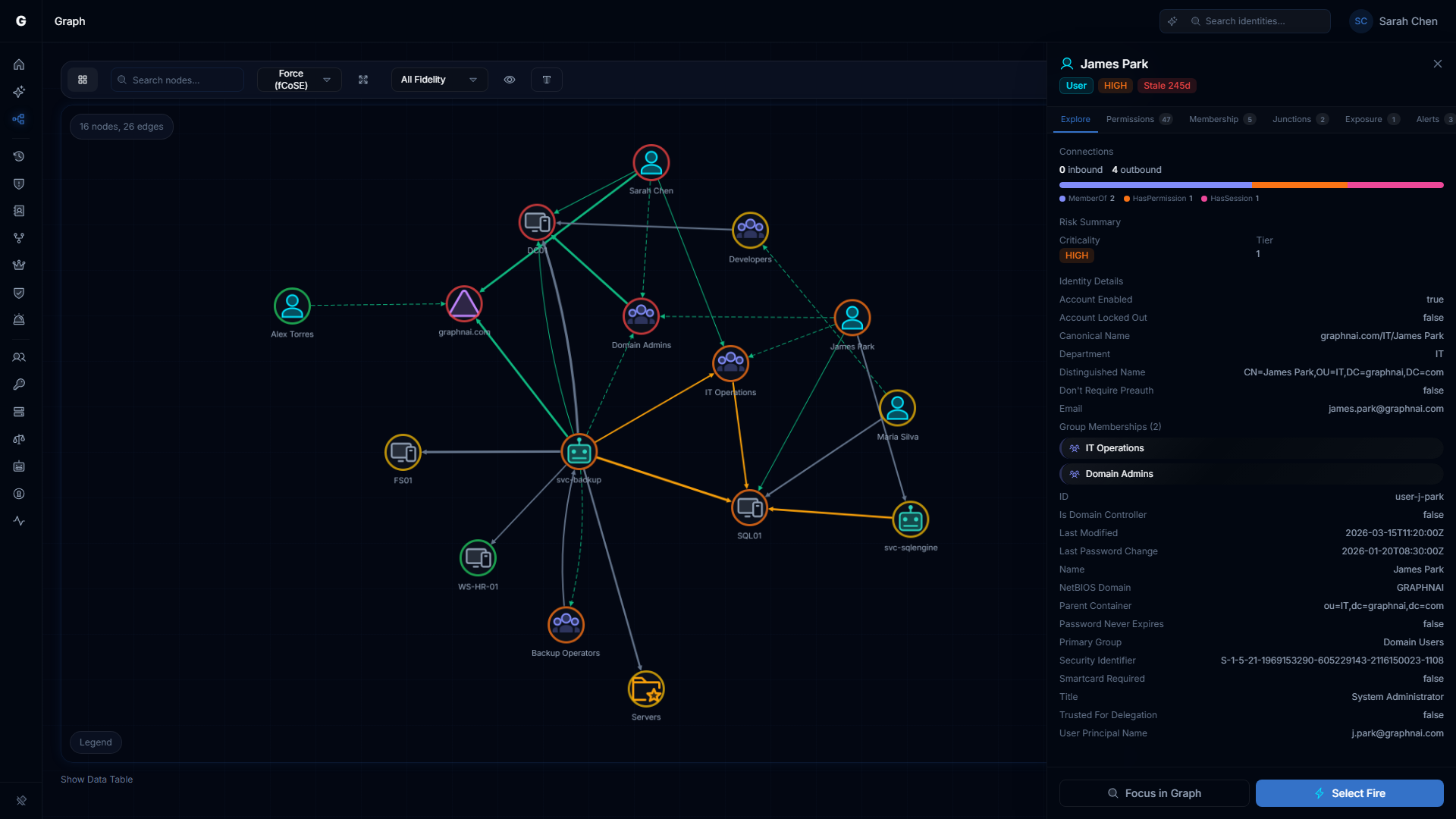Viewport: 1456px width, 819px height.
Task: Expand the Domain Admins group membership
Action: pyautogui.click(x=1250, y=473)
